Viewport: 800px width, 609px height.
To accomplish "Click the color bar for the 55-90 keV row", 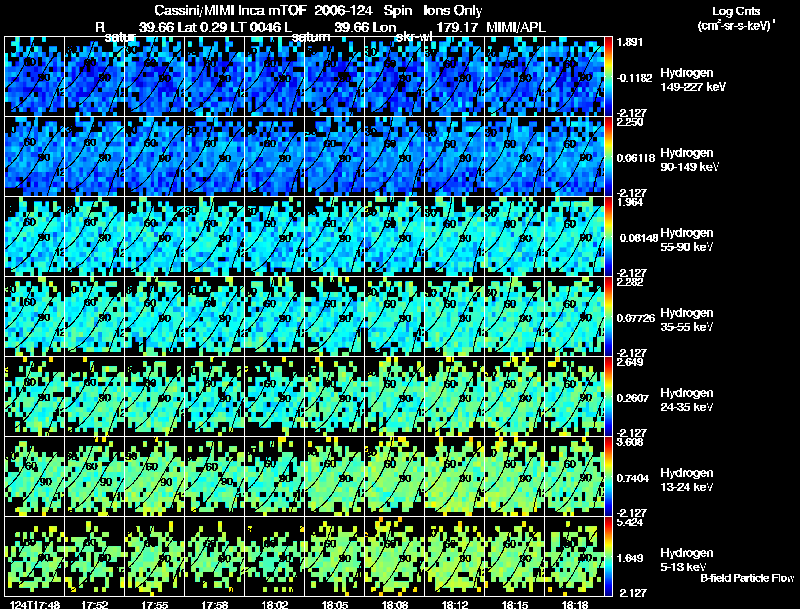I will coord(609,237).
